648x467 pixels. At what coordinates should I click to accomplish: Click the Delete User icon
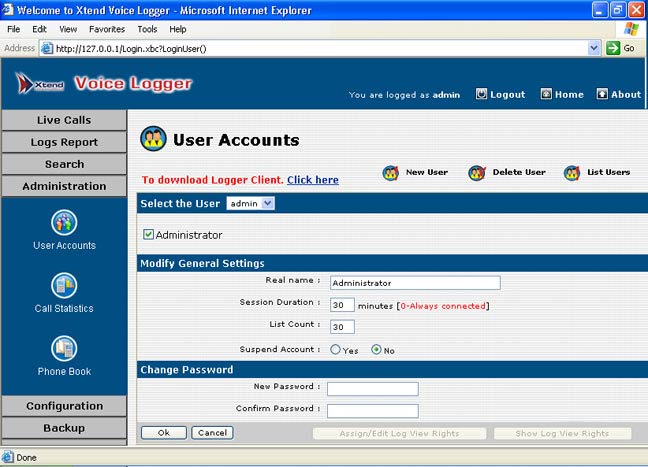pos(477,173)
